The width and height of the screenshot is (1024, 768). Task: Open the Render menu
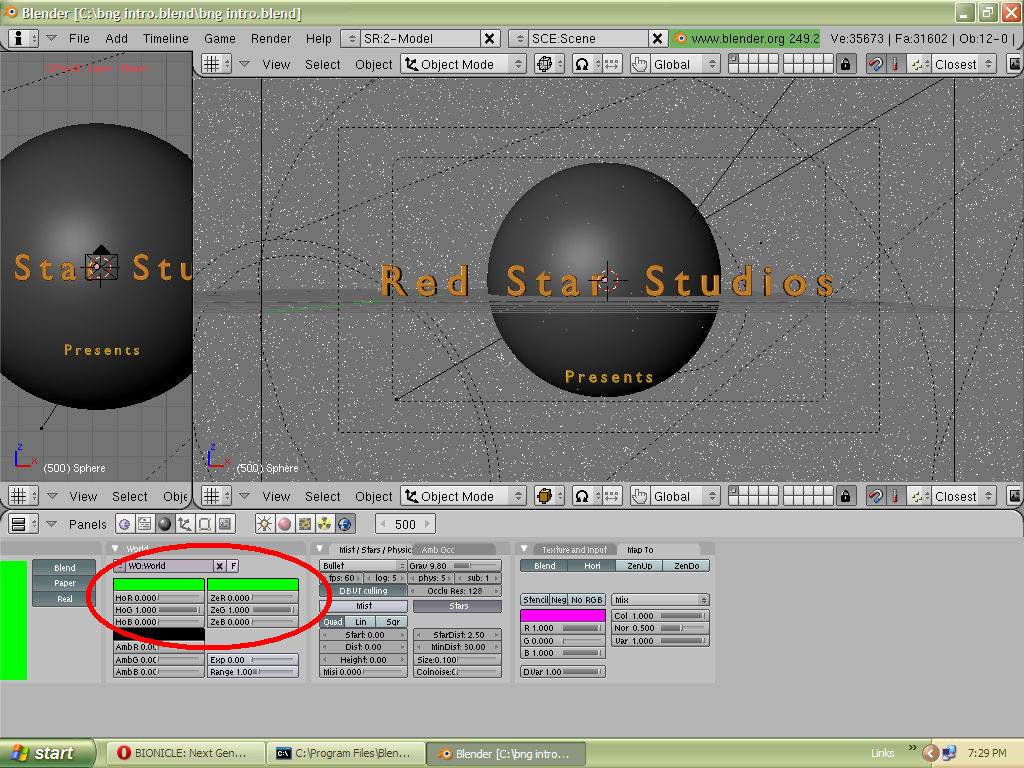click(x=271, y=38)
